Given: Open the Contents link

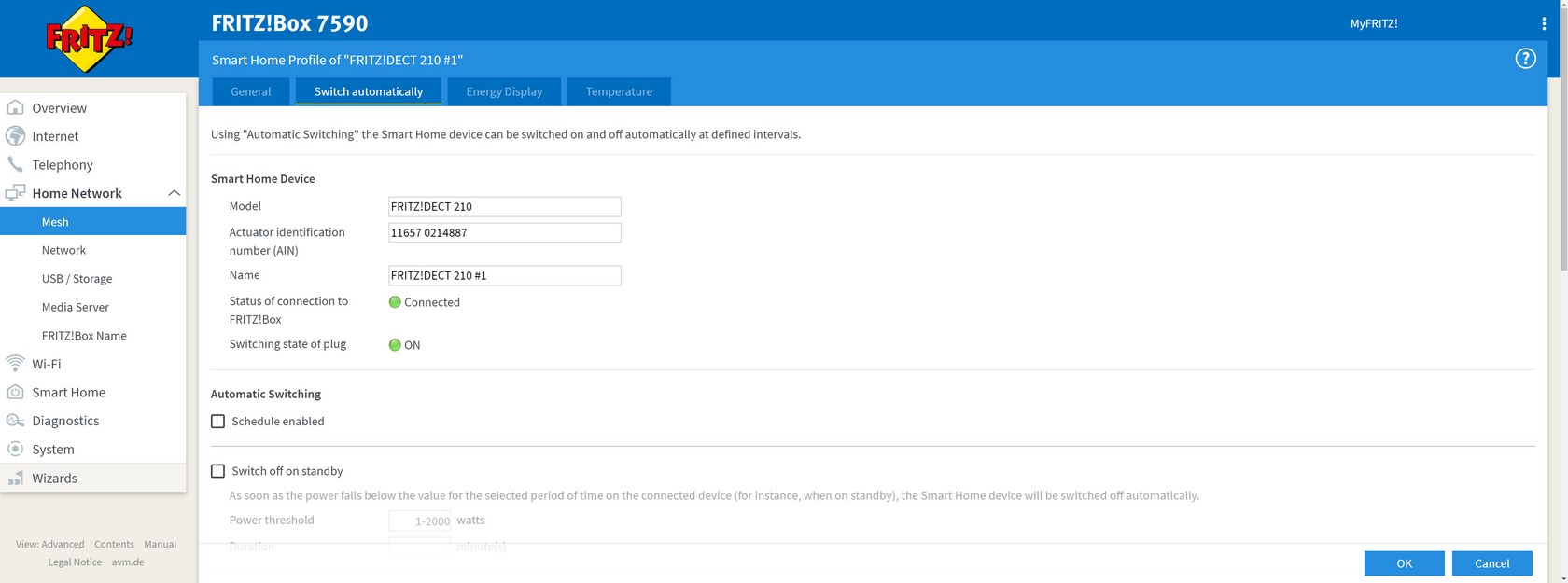Looking at the screenshot, I should coord(114,544).
